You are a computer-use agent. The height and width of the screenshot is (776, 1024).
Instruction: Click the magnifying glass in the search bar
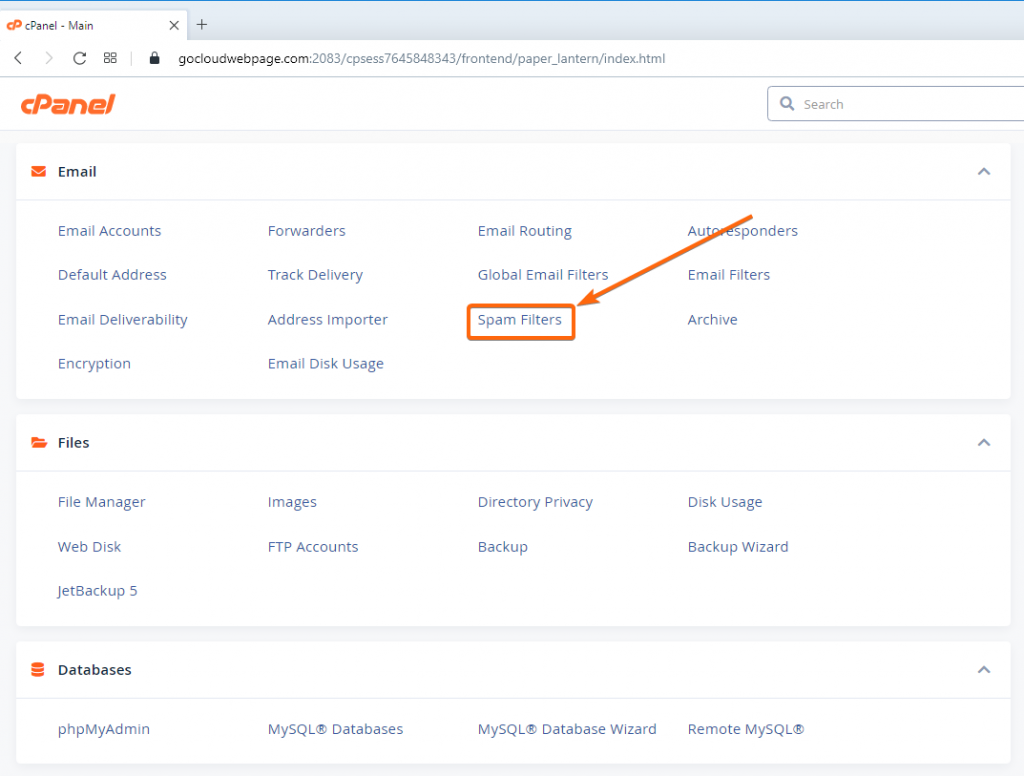[x=789, y=103]
